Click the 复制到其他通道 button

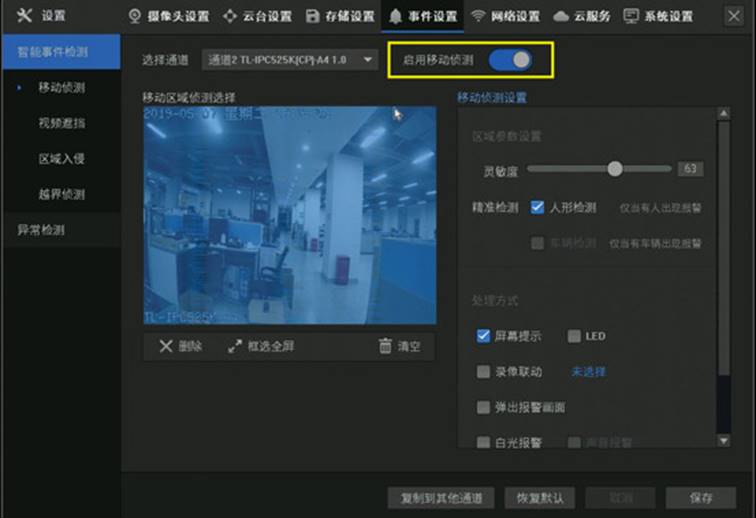click(x=441, y=497)
